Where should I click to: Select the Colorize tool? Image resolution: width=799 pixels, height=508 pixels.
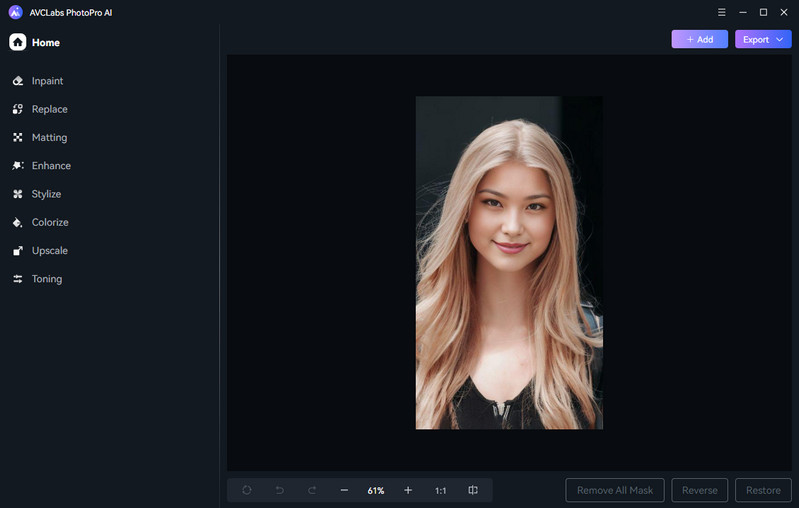point(40,222)
